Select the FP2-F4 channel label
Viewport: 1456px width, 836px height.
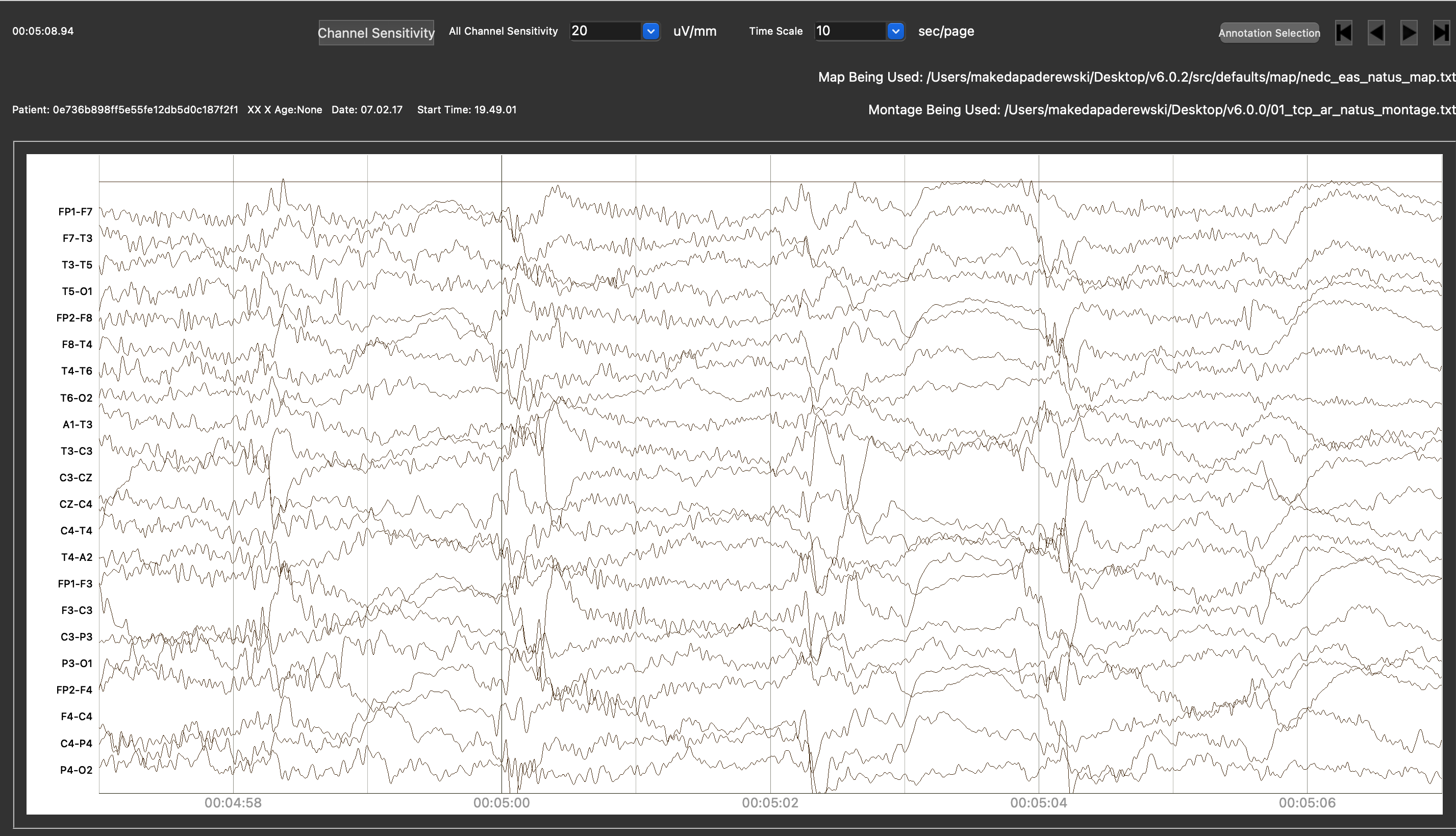(74, 690)
